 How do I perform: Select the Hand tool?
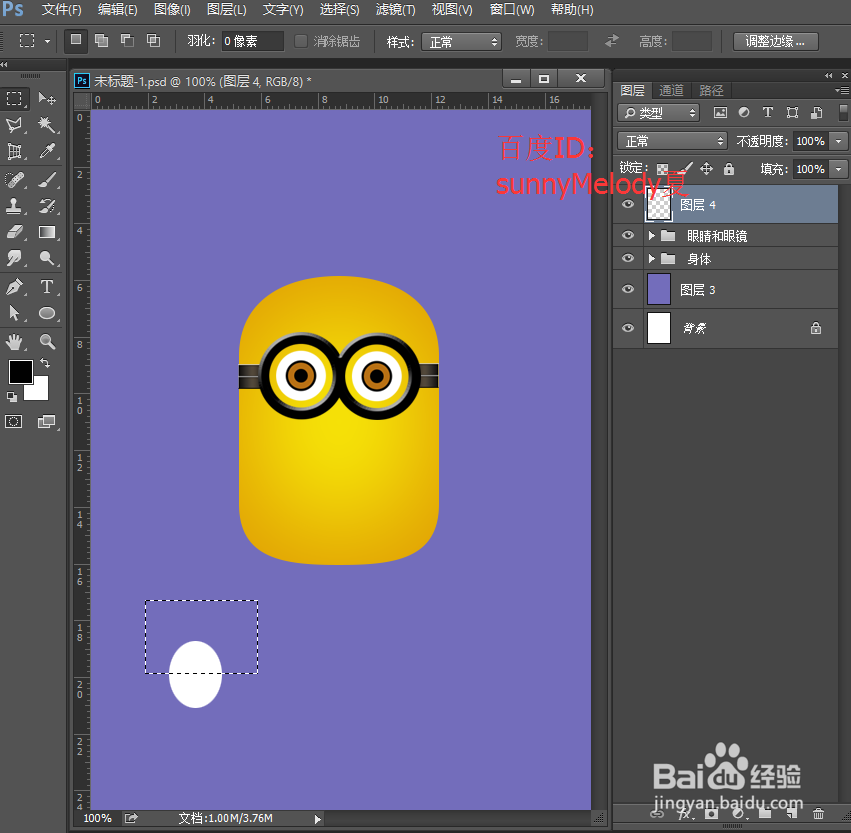[x=15, y=341]
